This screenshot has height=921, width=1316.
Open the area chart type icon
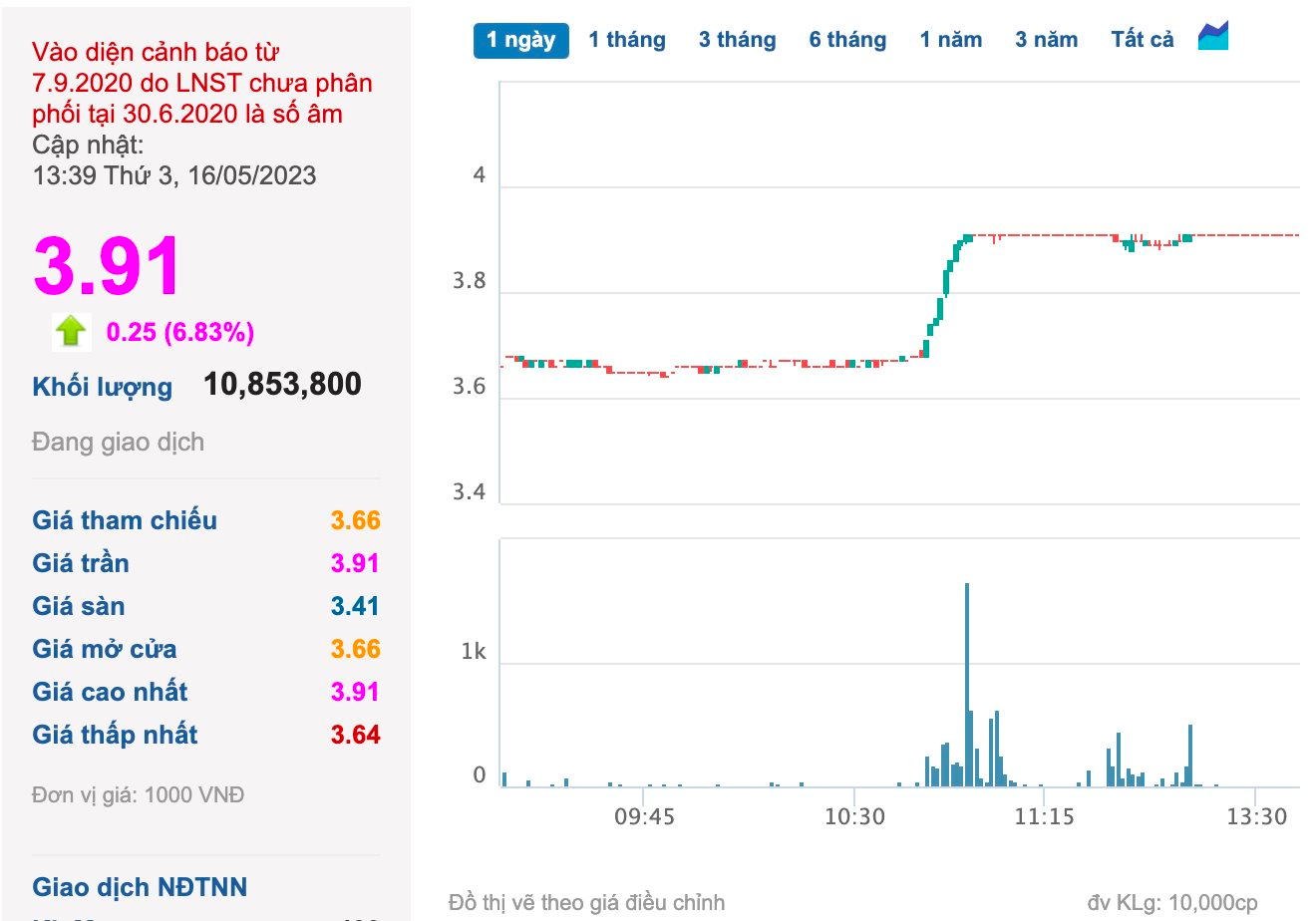click(1212, 37)
